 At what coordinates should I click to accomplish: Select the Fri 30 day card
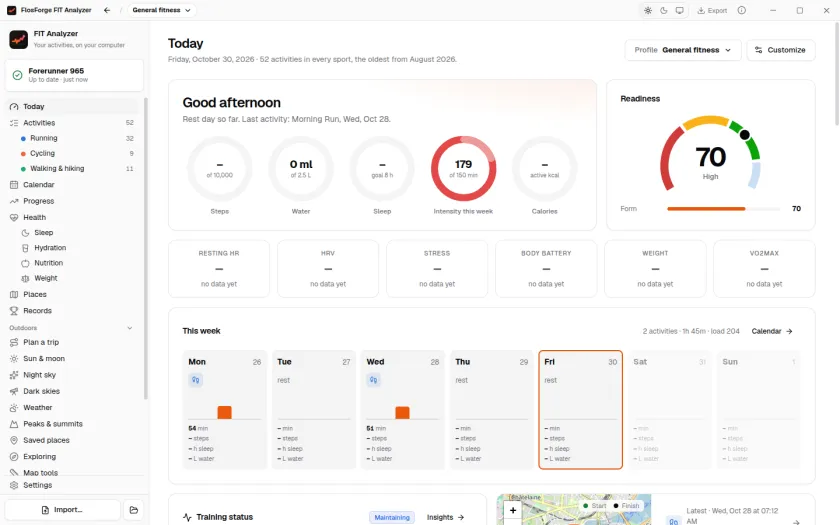pyautogui.click(x=581, y=410)
